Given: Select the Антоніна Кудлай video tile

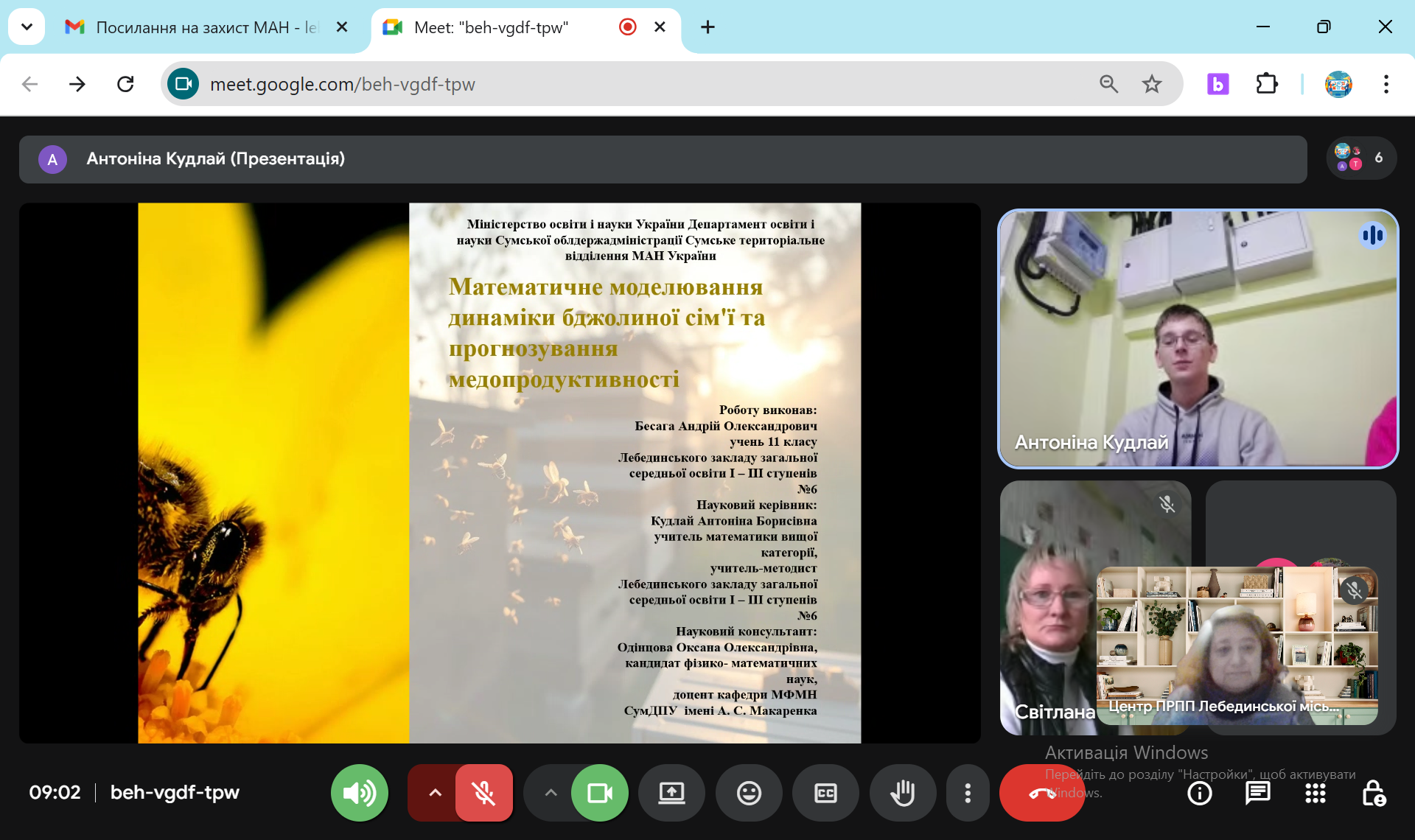Looking at the screenshot, I should click(x=1198, y=339).
